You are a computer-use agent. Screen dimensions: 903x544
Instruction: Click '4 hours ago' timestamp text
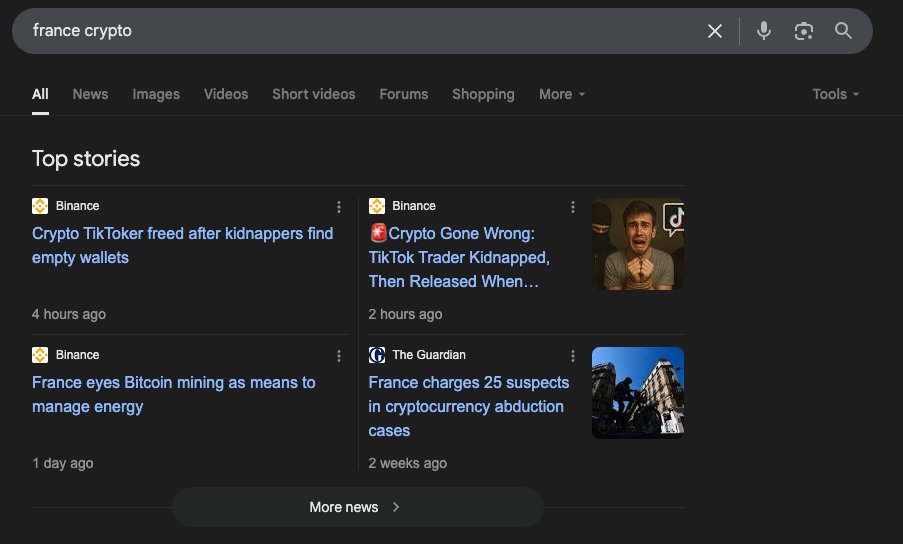(69, 314)
